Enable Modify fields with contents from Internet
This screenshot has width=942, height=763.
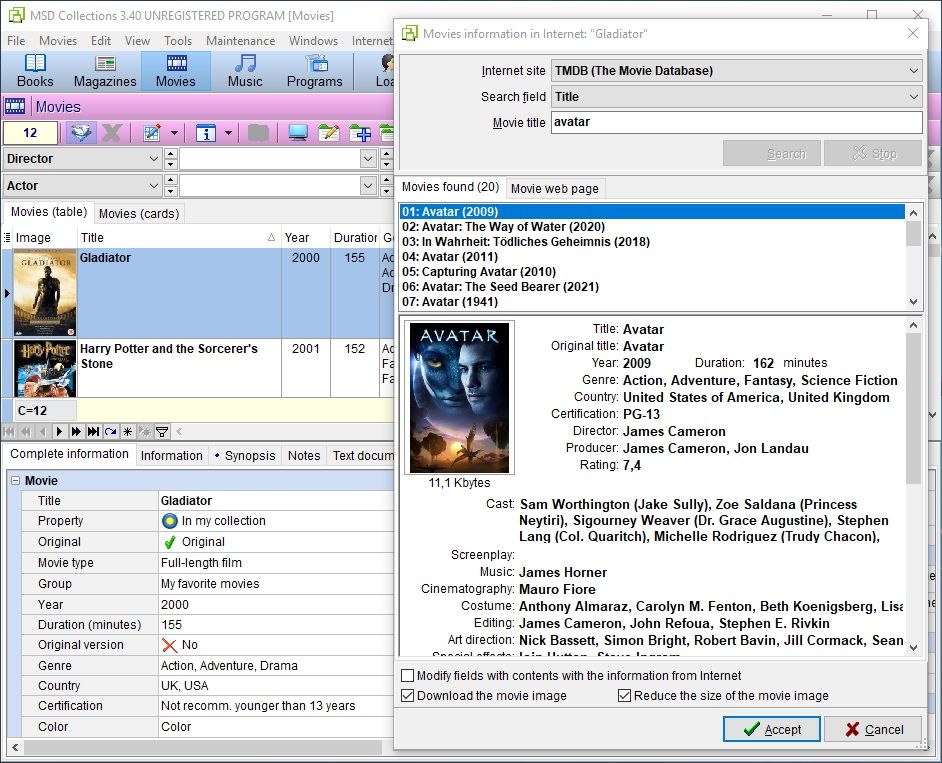pyautogui.click(x=407, y=676)
